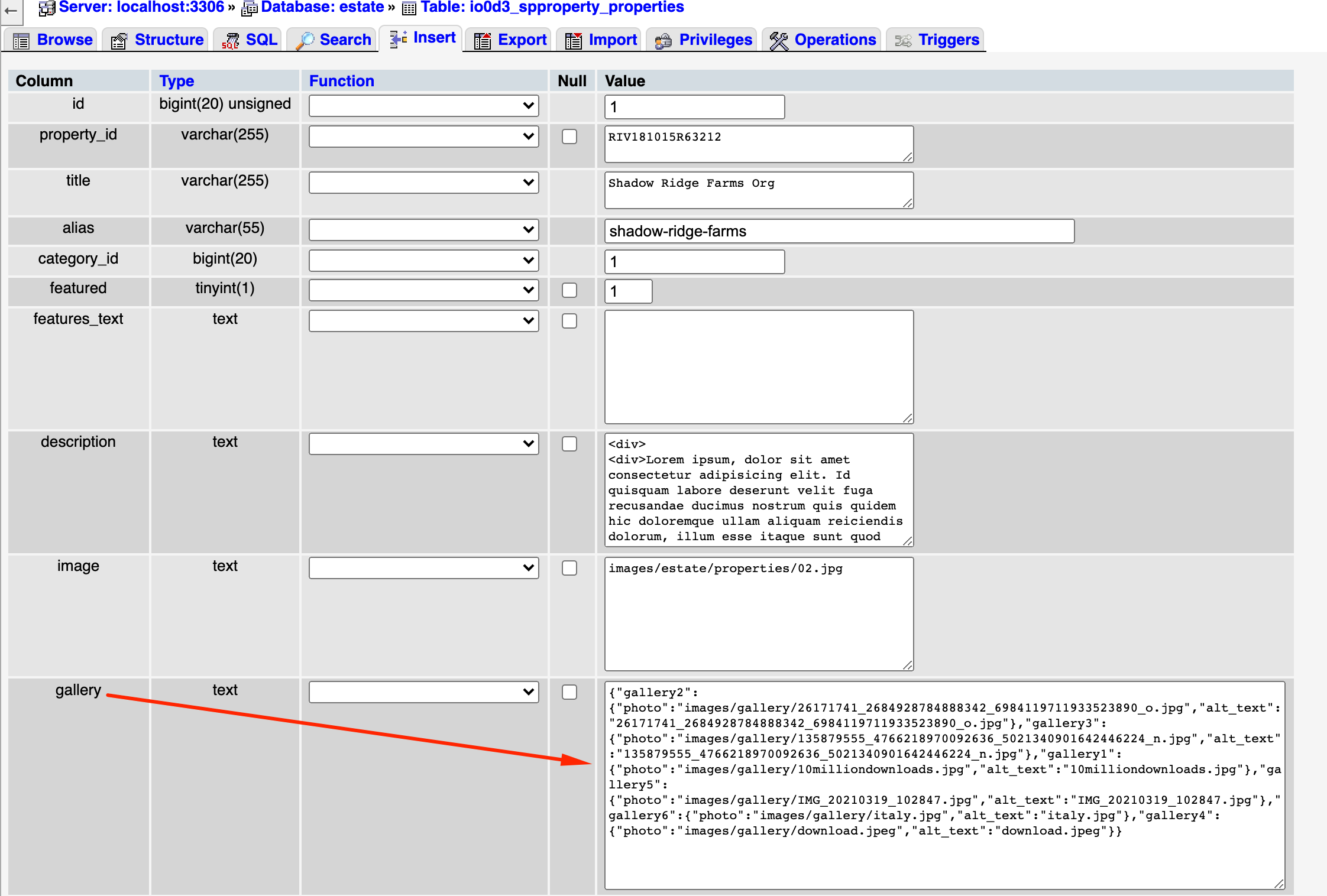This screenshot has height=896, width=1327.
Task: Click the SQL tab icon
Action: click(230, 41)
